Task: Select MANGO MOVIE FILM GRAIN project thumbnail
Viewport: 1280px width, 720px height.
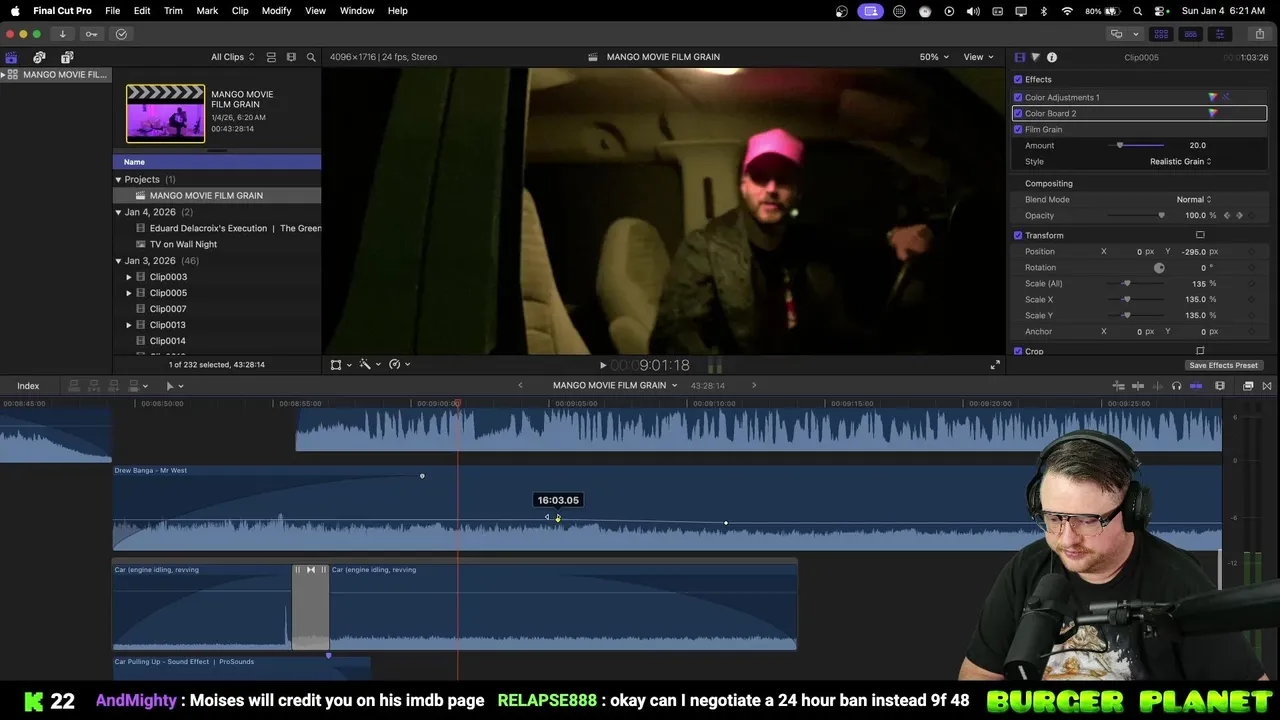Action: 165,114
